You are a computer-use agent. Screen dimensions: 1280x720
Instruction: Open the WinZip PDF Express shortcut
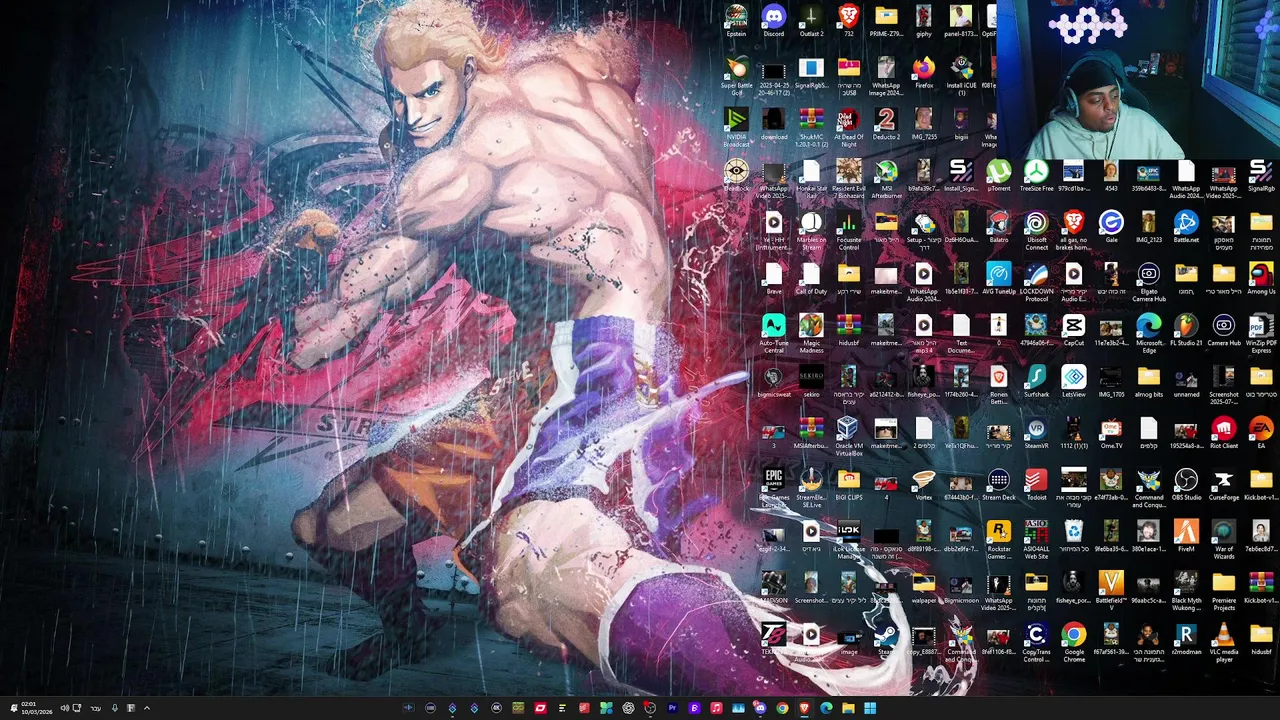click(x=1261, y=333)
